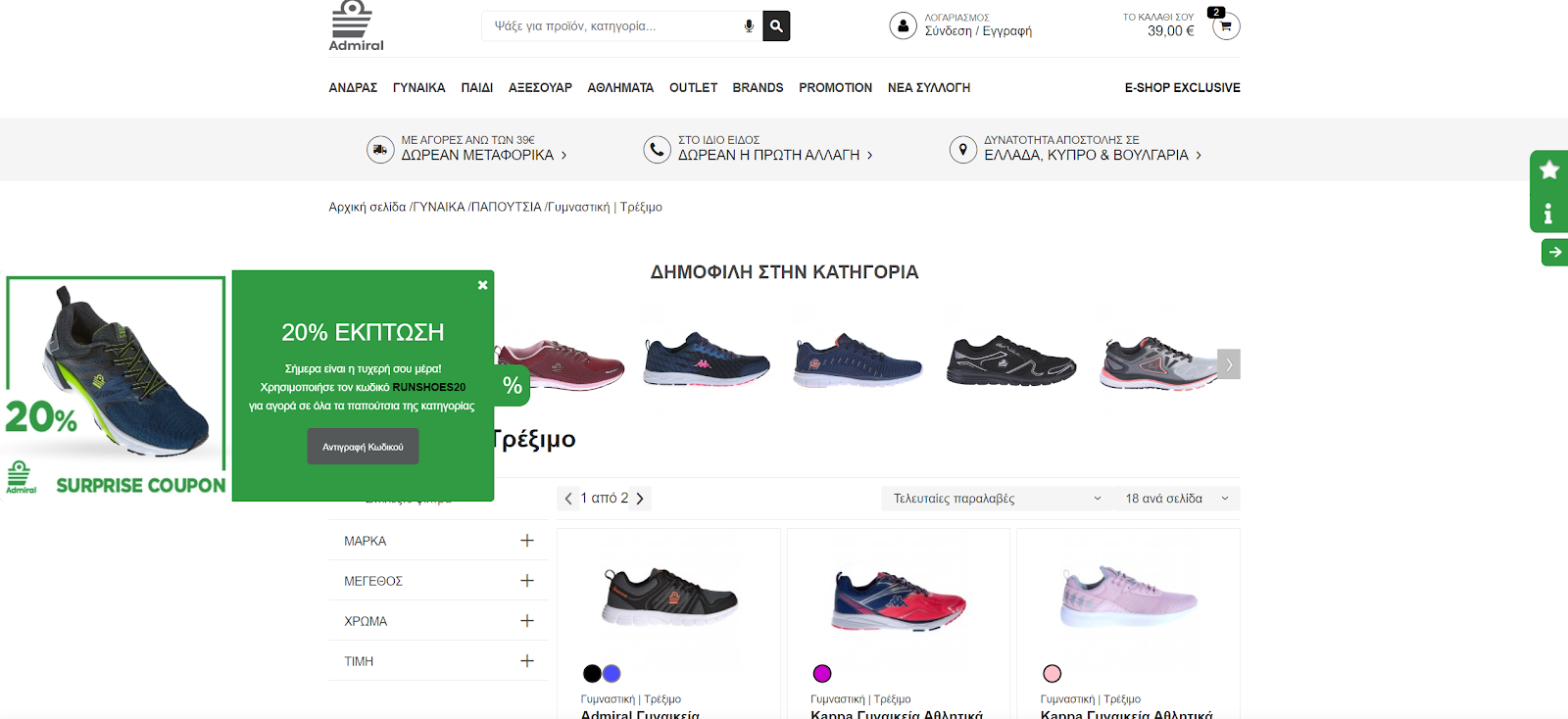Click the star icon on green side tab

click(1549, 170)
